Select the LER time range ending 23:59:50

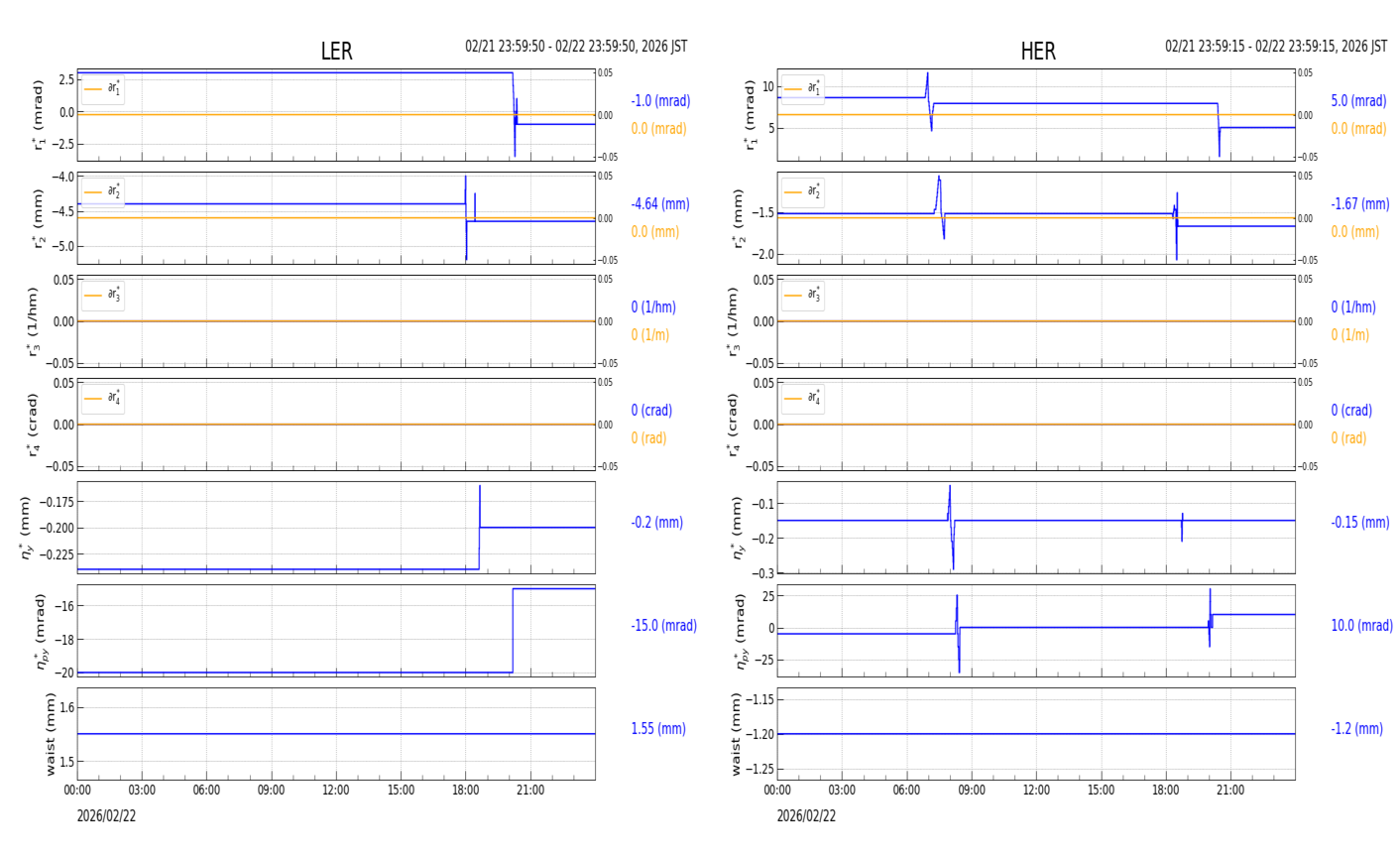(x=576, y=47)
